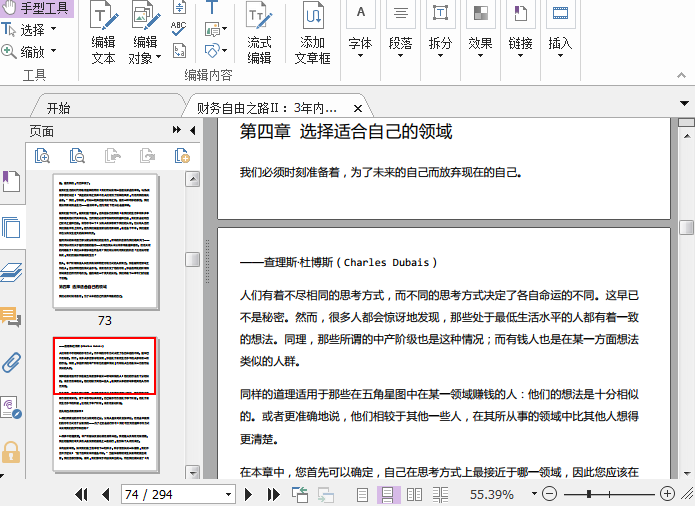Click the find and replace text icon

tap(179, 51)
